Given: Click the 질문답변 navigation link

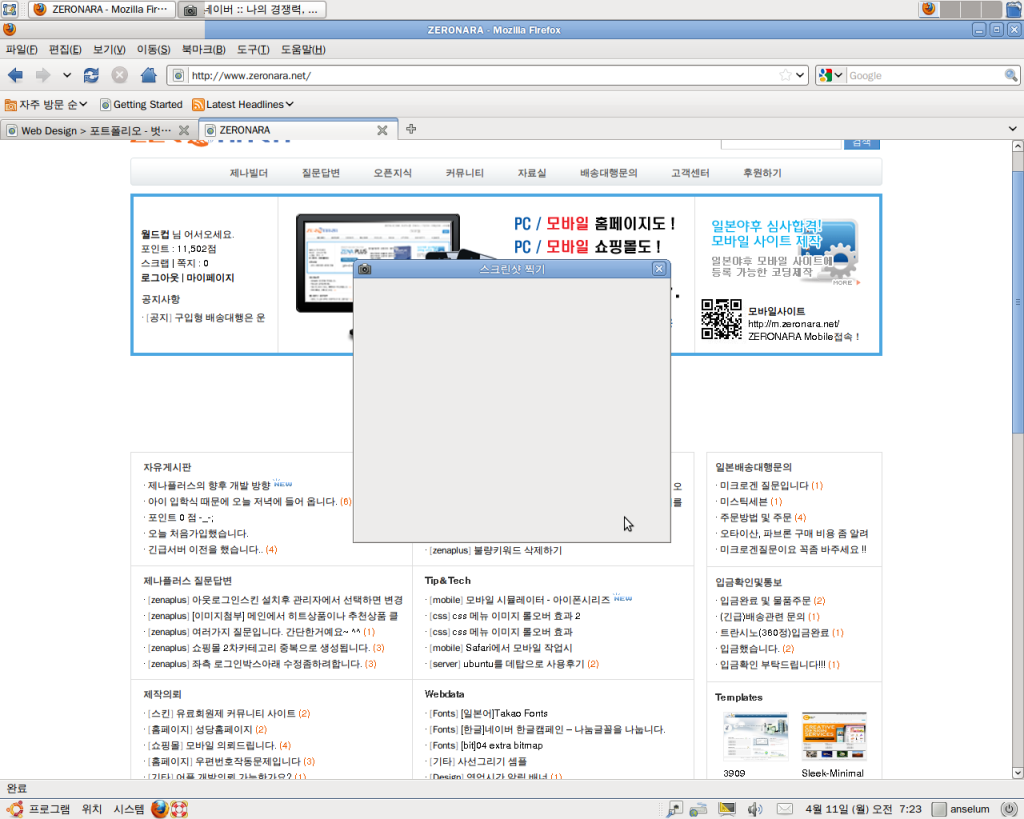Looking at the screenshot, I should tap(321, 173).
